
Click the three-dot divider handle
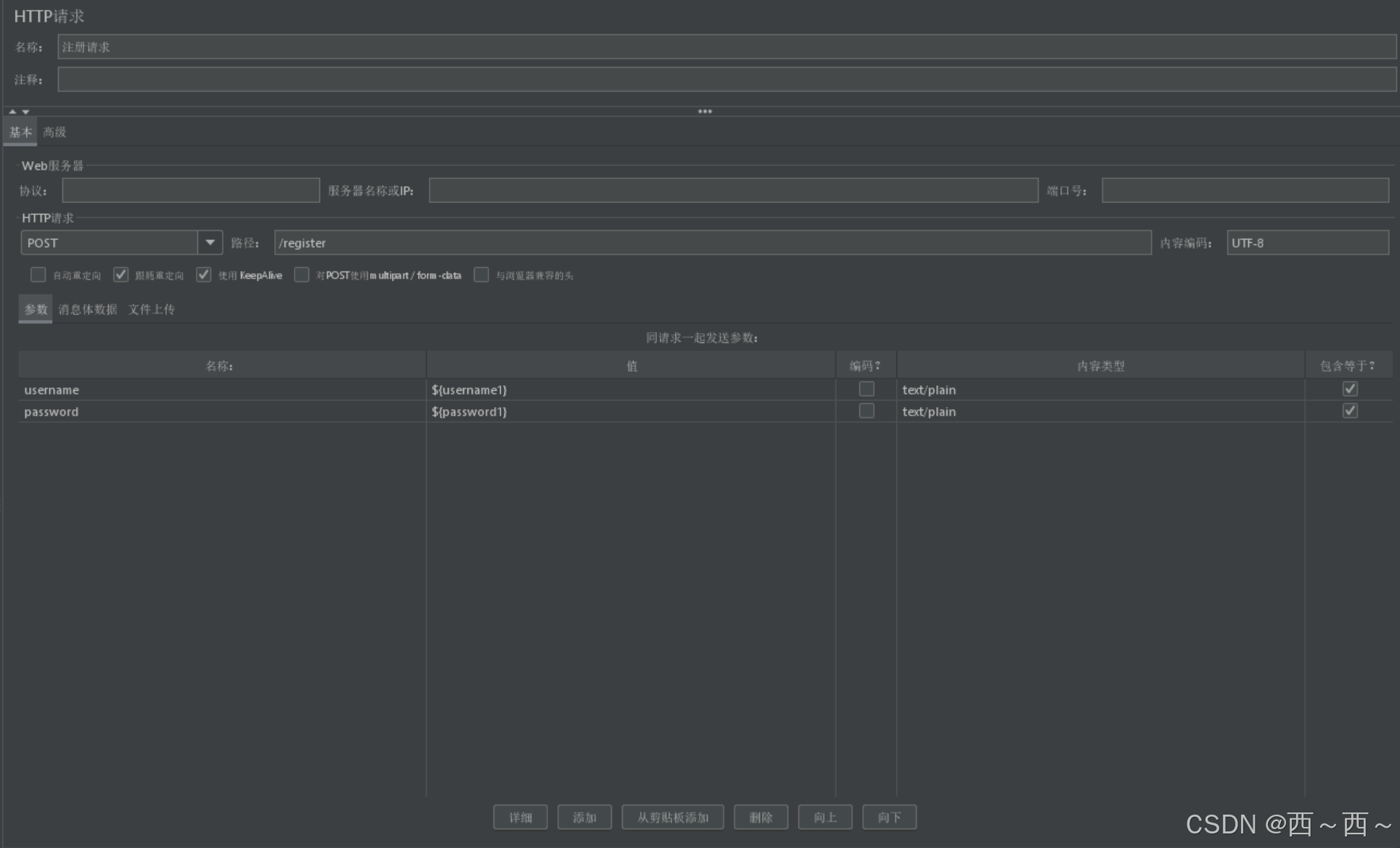point(705,112)
